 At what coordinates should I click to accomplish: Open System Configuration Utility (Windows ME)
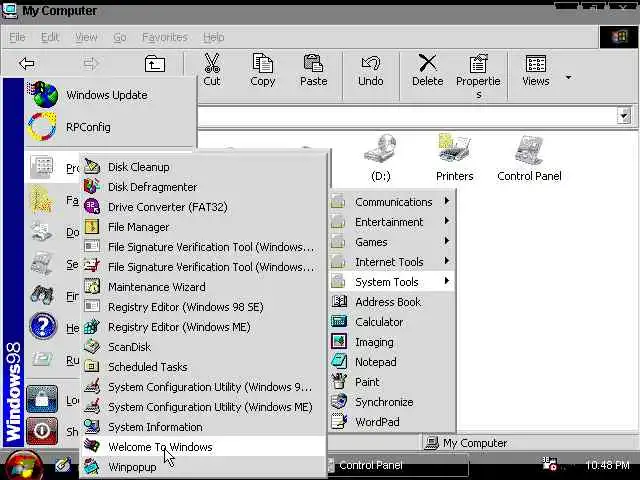tap(204, 407)
